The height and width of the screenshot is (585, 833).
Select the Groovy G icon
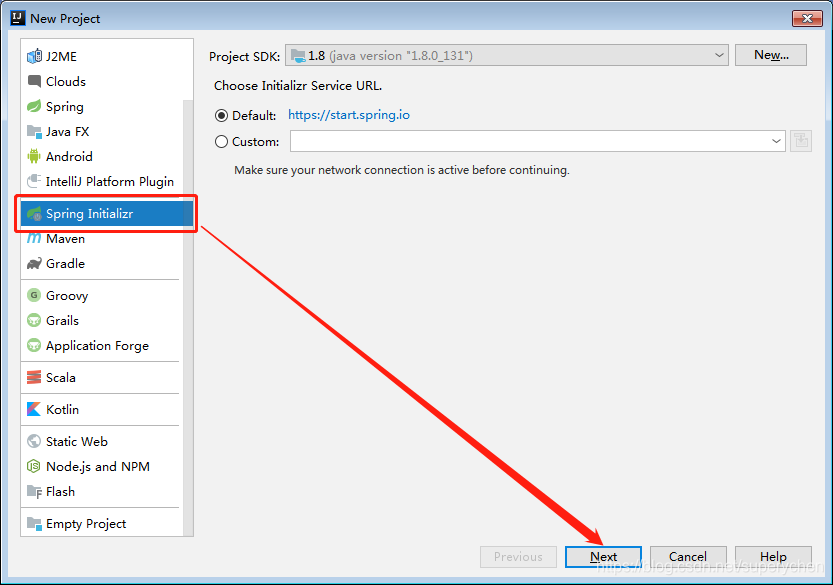click(34, 295)
